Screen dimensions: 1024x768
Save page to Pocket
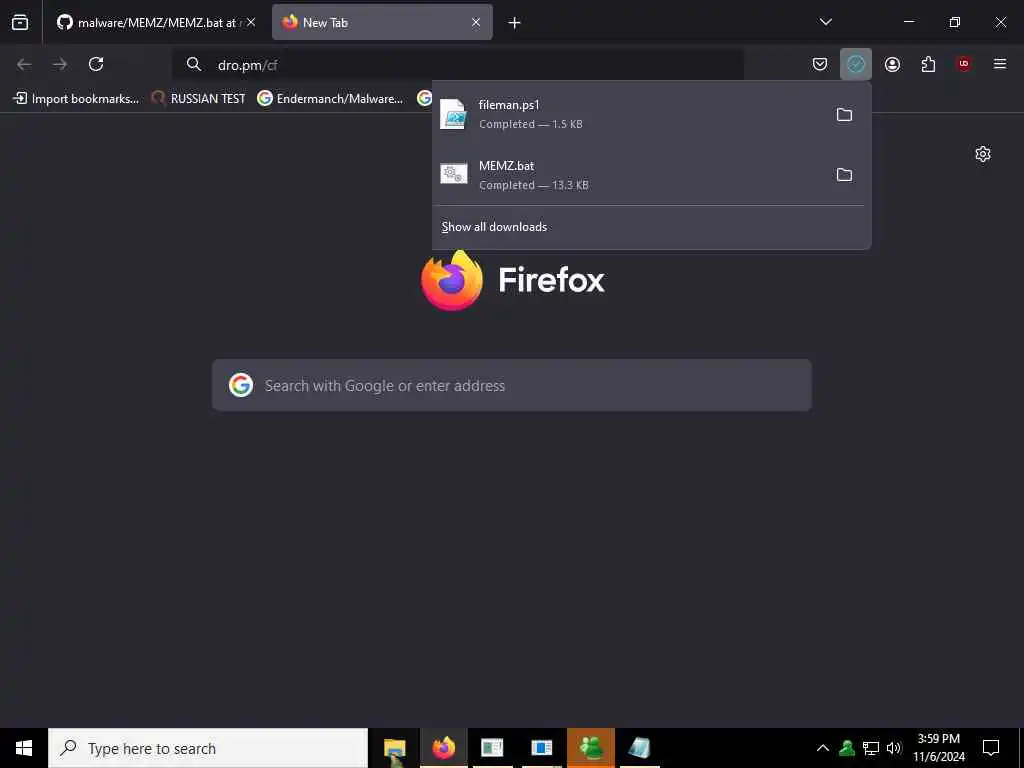[x=820, y=64]
